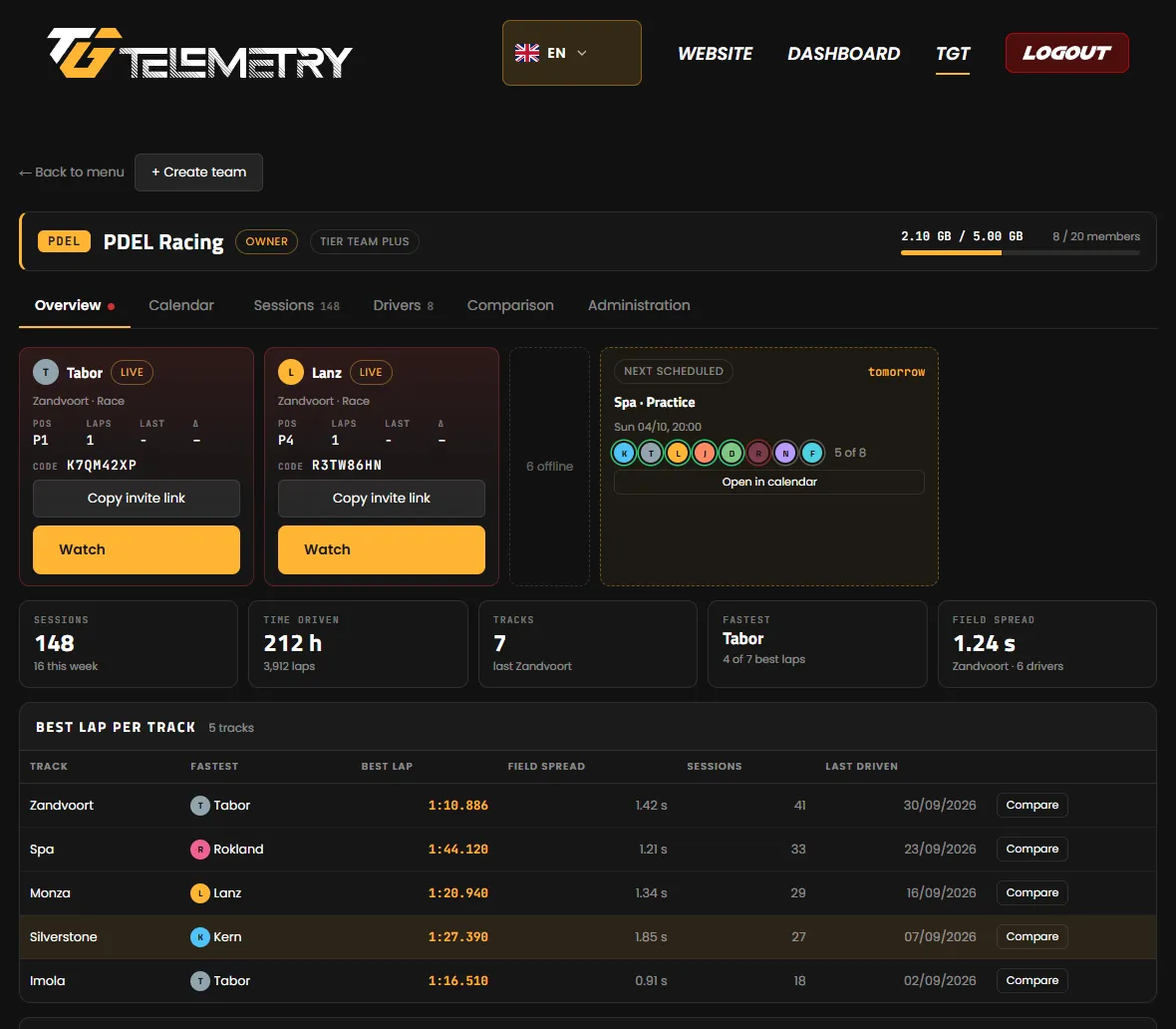Go to the Drivers tab
Screen dimensions: 1176x1029
404,305
